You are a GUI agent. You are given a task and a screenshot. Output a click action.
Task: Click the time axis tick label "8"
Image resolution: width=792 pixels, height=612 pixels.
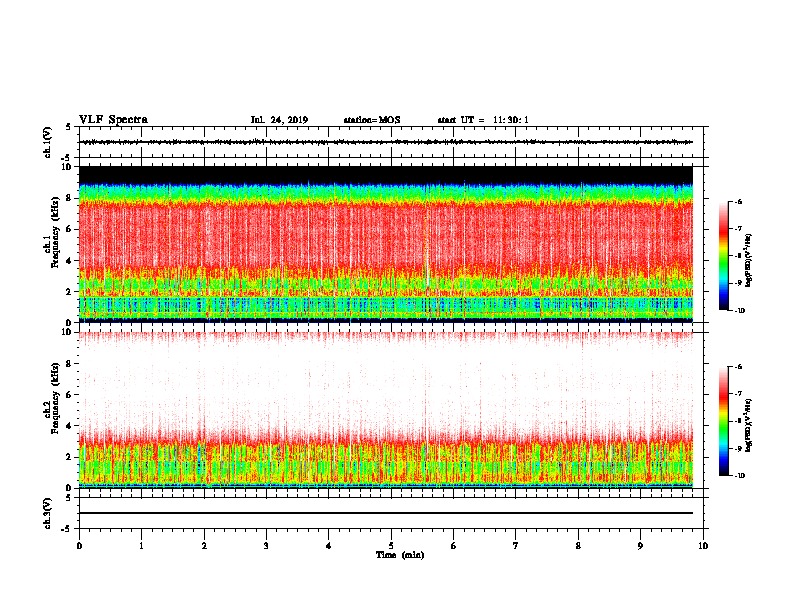point(578,546)
